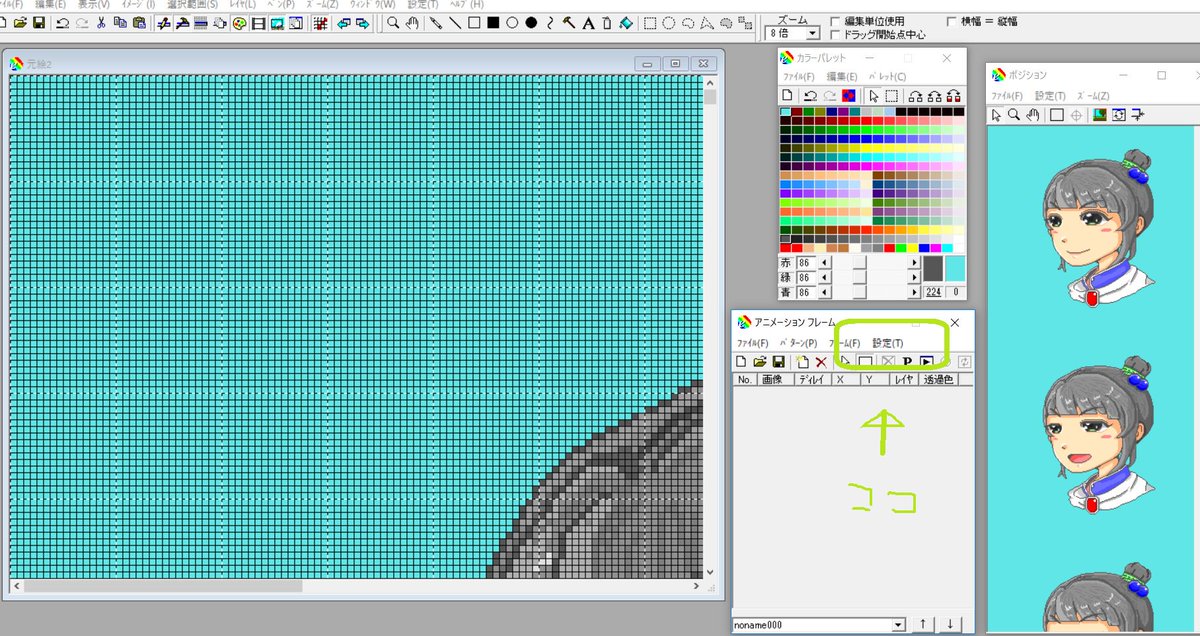The image size is (1200, 636).
Task: Undo last edit in main toolbar
Action: pyautogui.click(x=63, y=22)
